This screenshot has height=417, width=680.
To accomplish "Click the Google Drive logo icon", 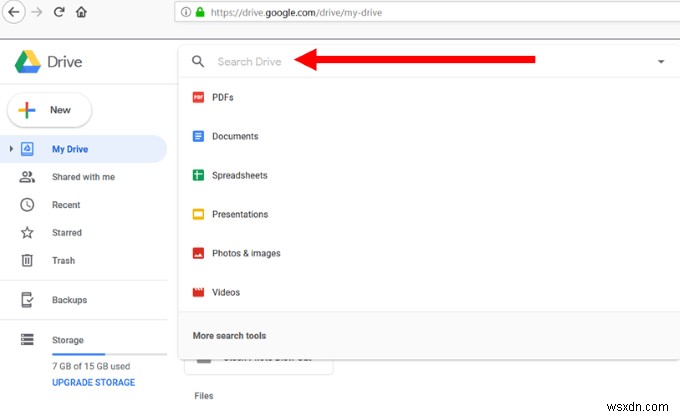I will click(x=27, y=62).
